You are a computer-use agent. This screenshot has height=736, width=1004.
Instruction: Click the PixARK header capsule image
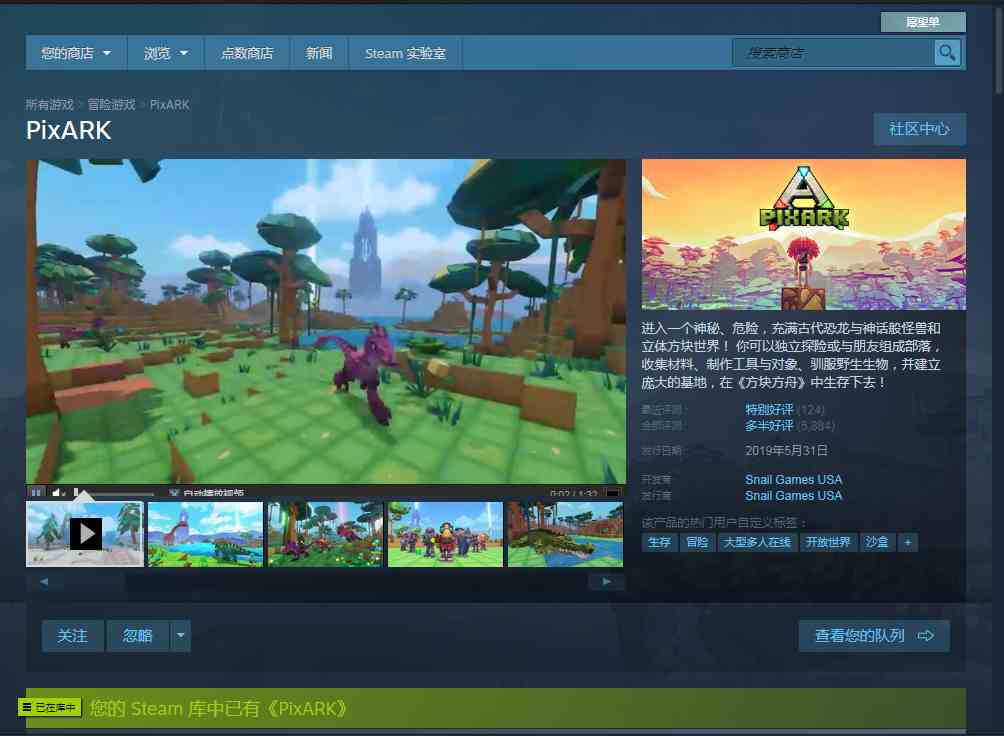(804, 234)
